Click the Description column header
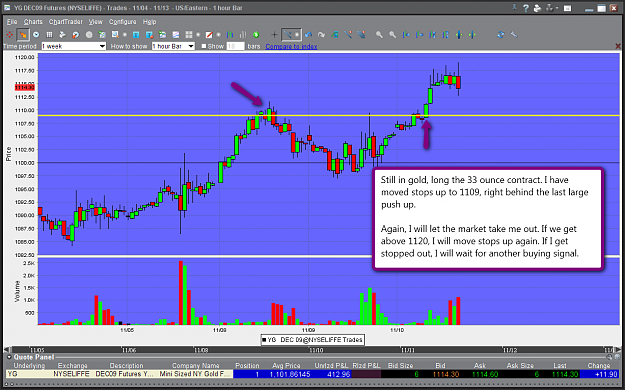The width and height of the screenshot is (625, 390). [126, 366]
